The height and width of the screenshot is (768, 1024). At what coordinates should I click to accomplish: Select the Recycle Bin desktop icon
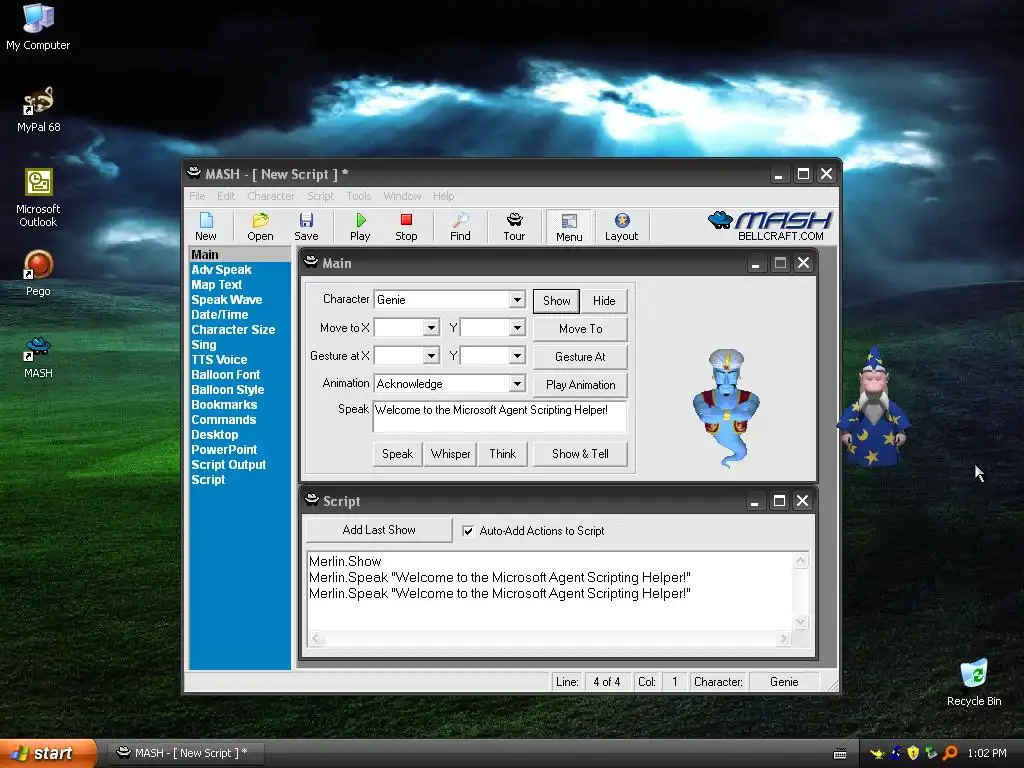(x=974, y=682)
